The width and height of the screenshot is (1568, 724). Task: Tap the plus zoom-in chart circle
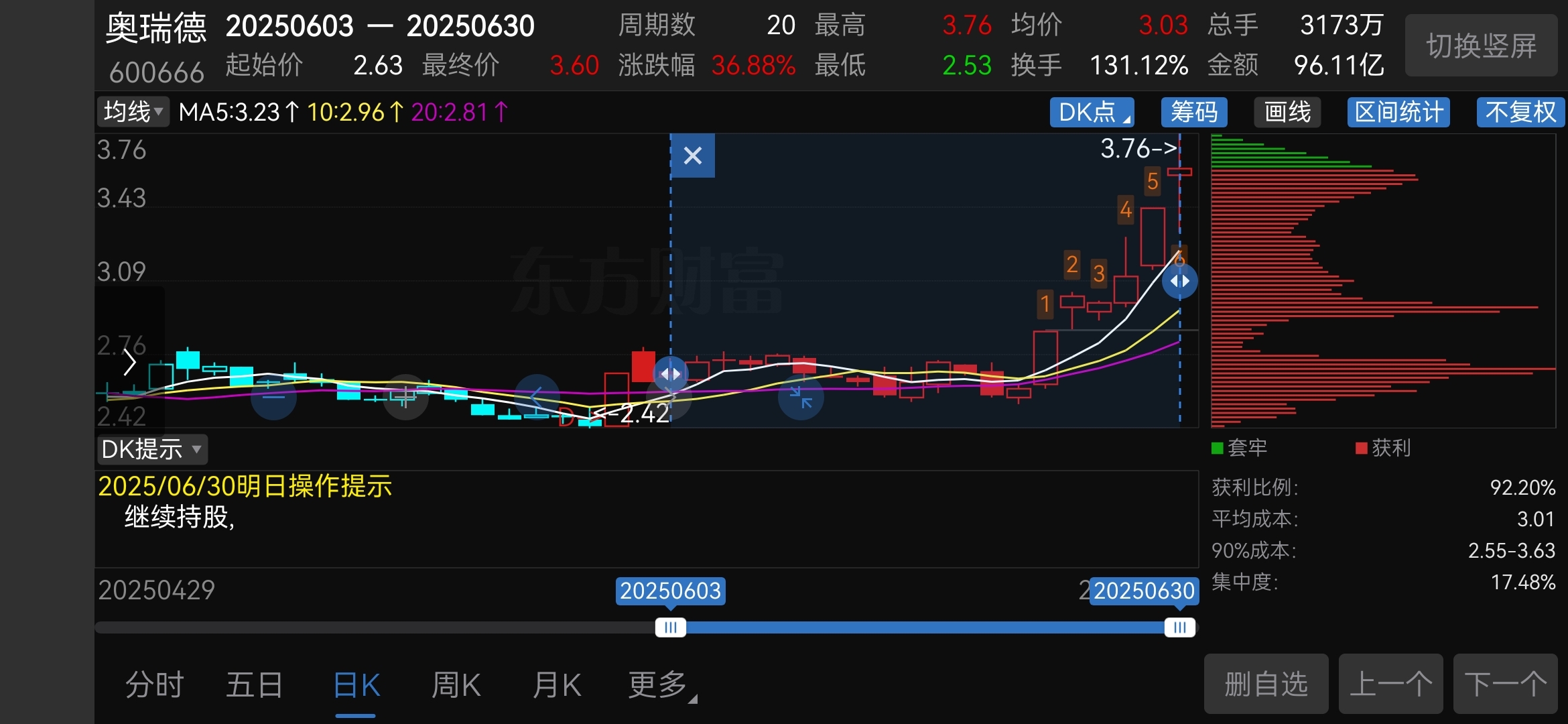pos(405,398)
